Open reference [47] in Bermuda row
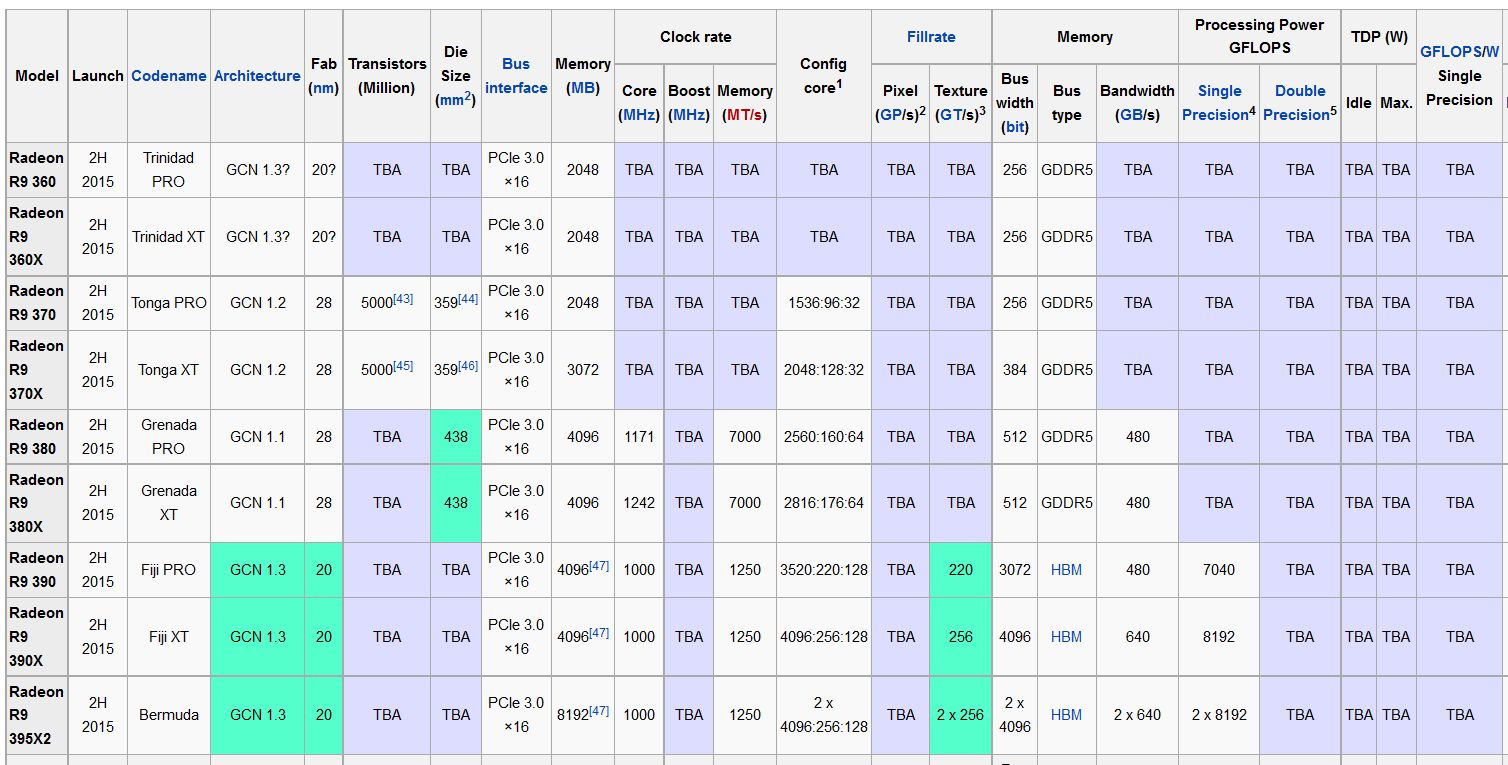The height and width of the screenshot is (765, 1508). [x=599, y=711]
